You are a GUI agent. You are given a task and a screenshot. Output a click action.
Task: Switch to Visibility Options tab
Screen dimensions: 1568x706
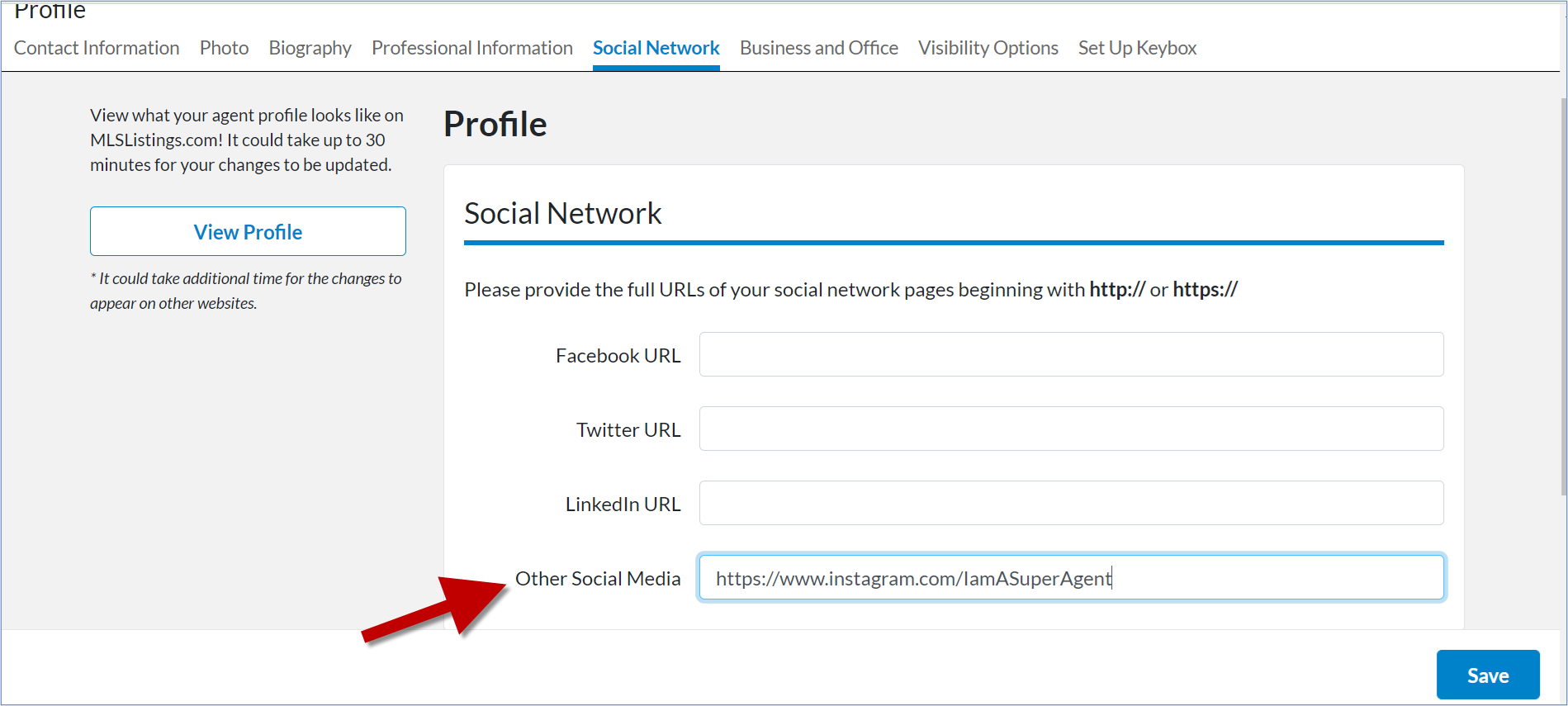tap(988, 48)
